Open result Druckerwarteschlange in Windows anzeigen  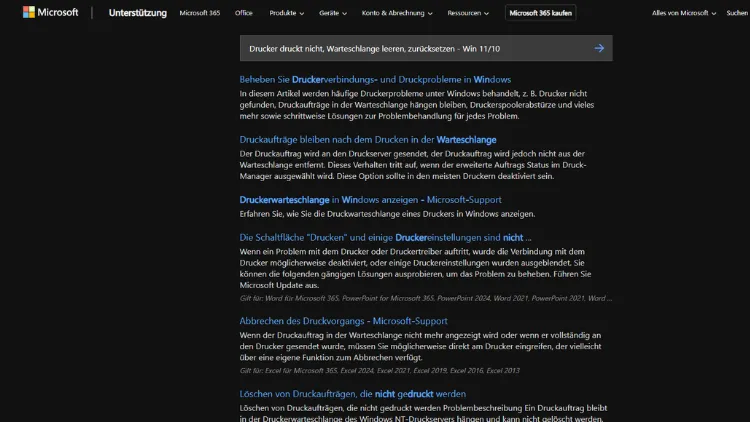[x=371, y=200]
